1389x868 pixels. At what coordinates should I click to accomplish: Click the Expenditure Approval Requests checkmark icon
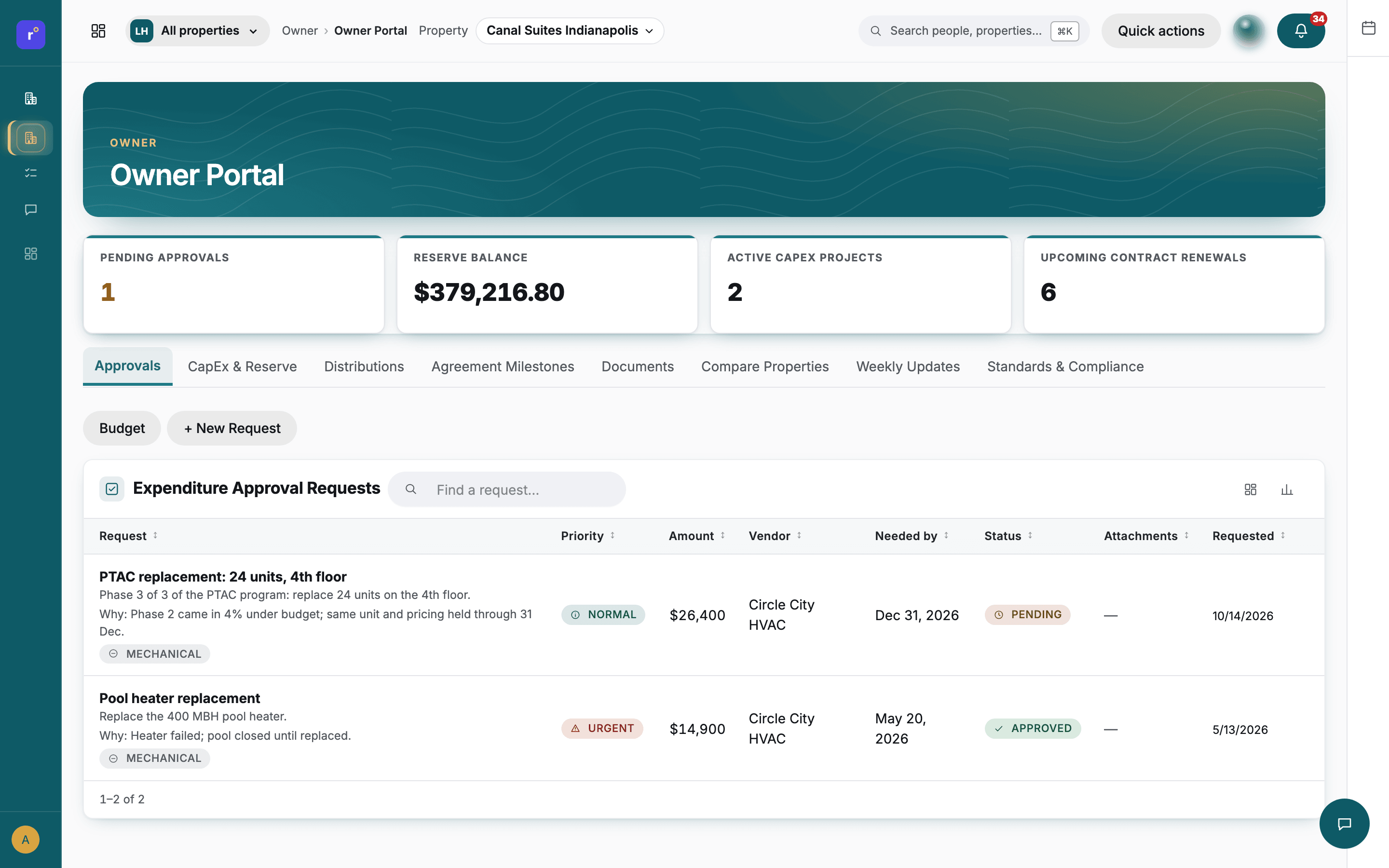pos(112,489)
